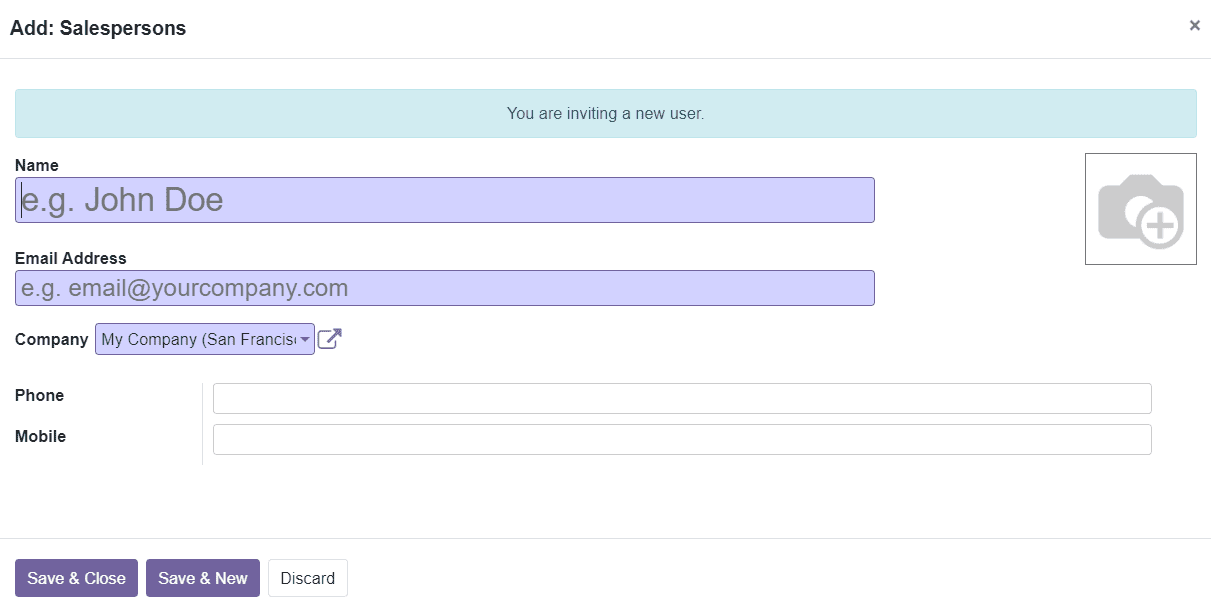
Task: Click the X to close the dialog
Action: (x=1194, y=25)
